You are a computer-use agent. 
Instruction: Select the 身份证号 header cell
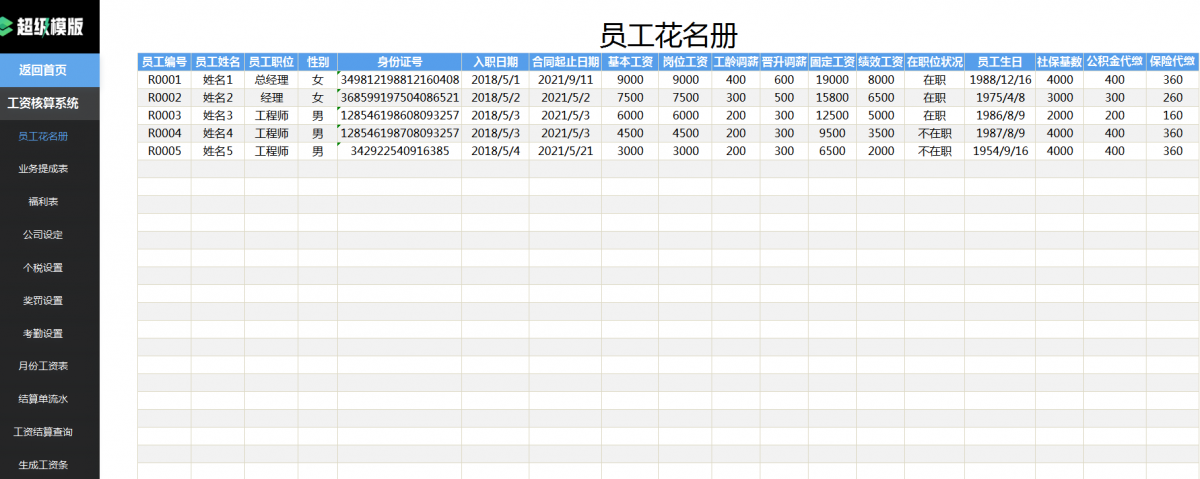click(399, 62)
